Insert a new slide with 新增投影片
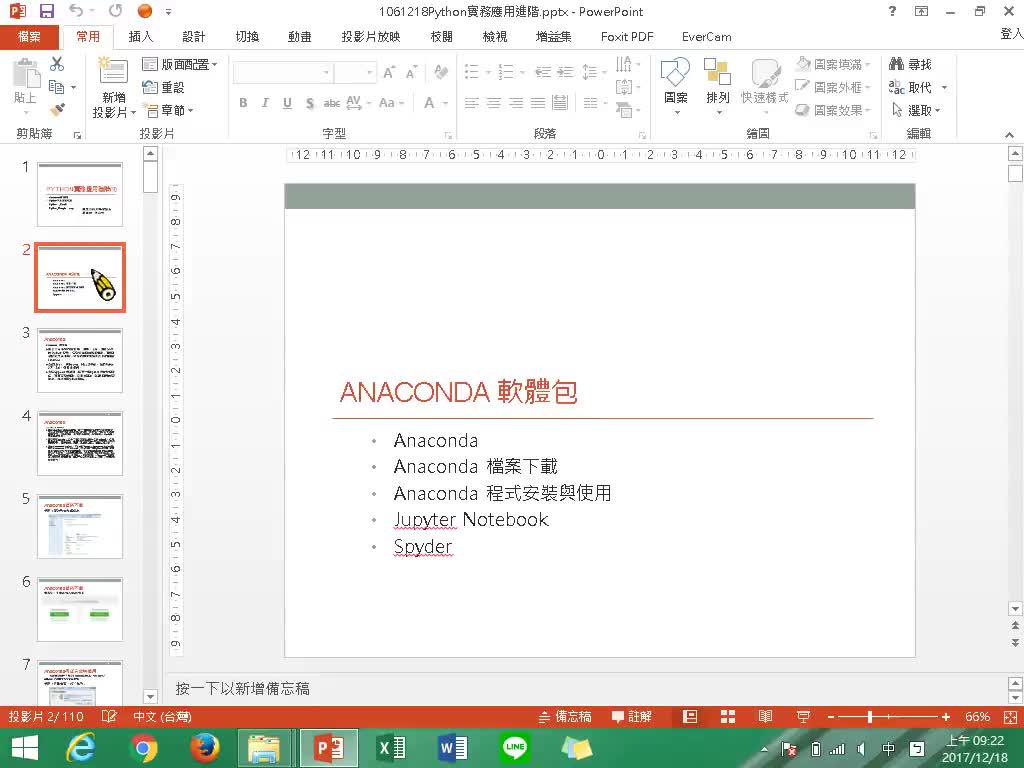1024x768 pixels. [x=114, y=88]
